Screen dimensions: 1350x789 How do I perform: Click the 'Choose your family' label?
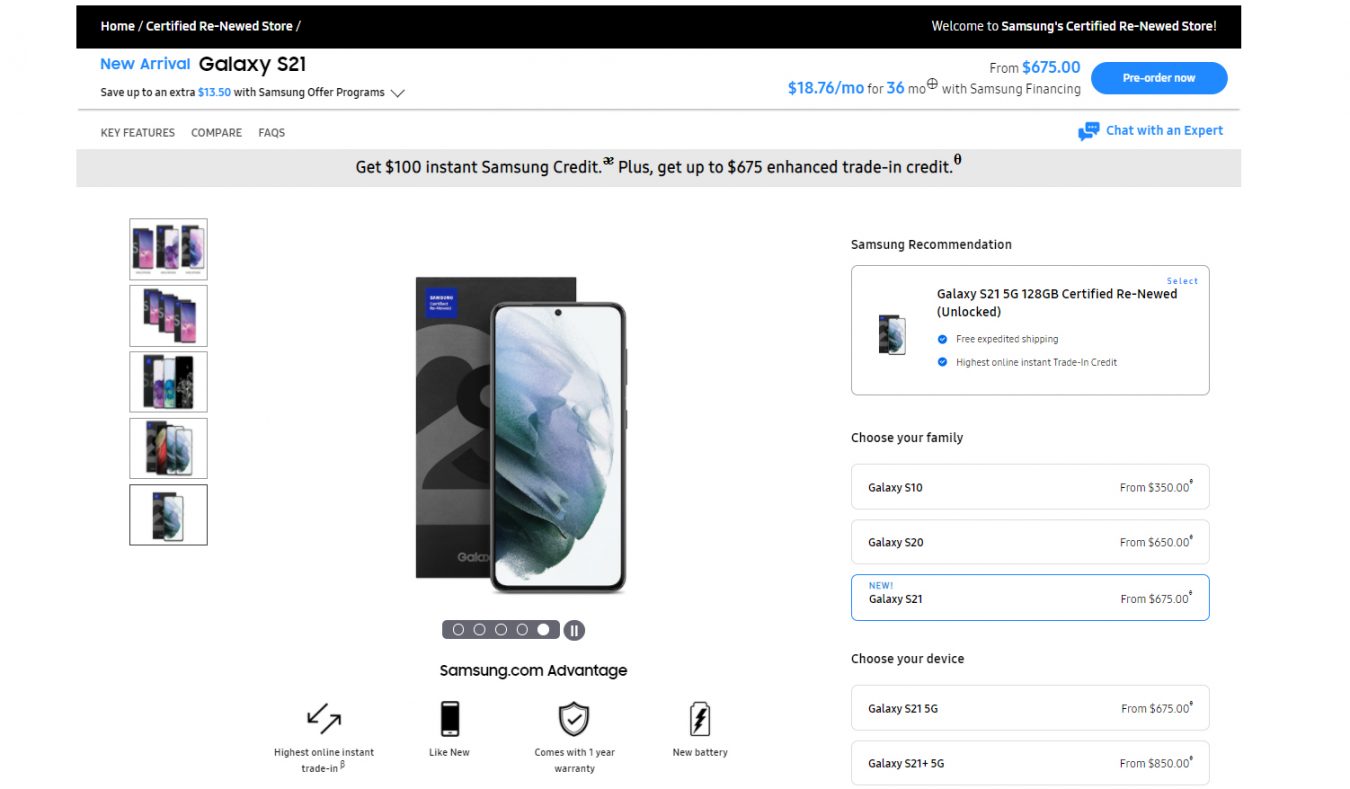click(907, 438)
